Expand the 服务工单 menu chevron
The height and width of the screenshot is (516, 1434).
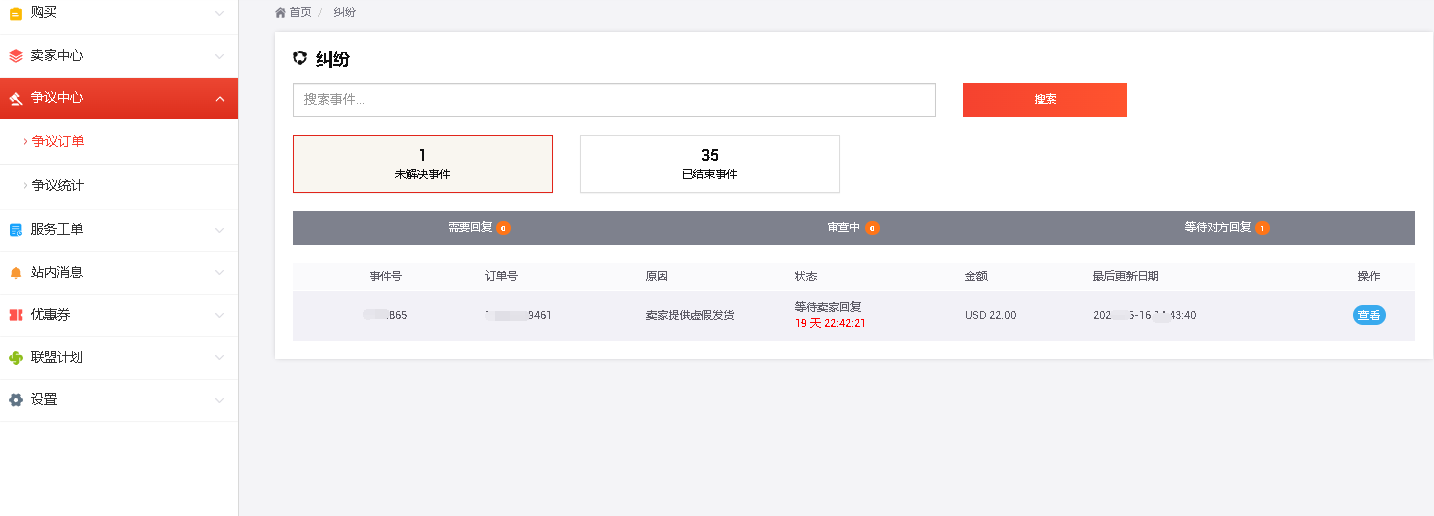(220, 230)
